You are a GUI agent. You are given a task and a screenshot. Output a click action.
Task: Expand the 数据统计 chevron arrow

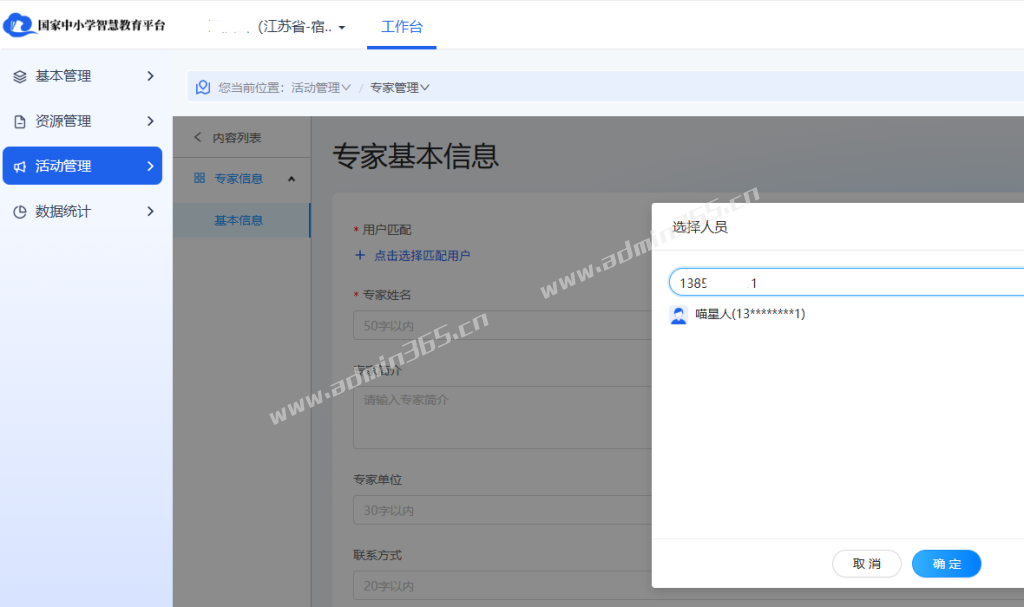pos(151,211)
